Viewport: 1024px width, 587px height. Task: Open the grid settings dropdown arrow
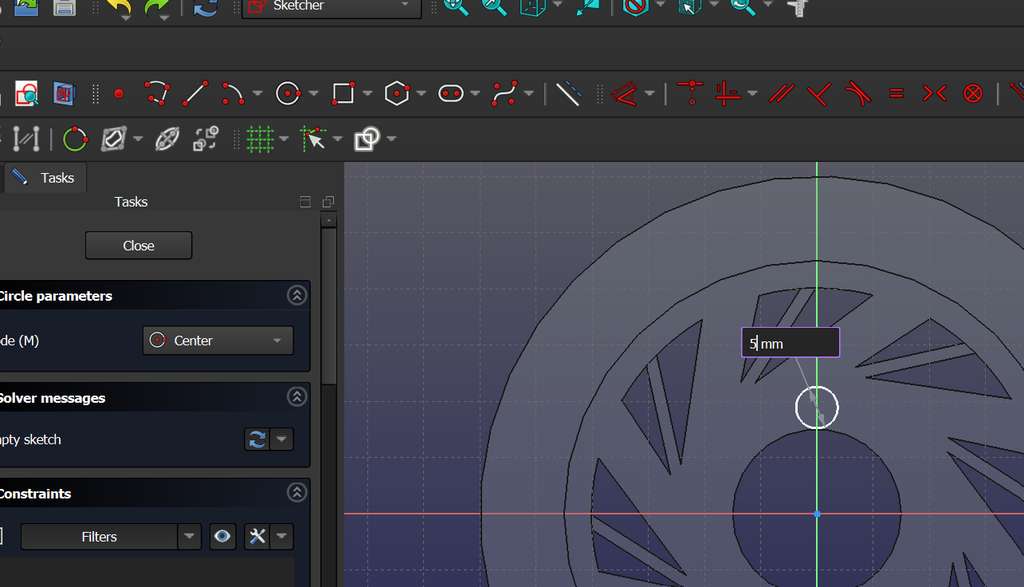[284, 139]
